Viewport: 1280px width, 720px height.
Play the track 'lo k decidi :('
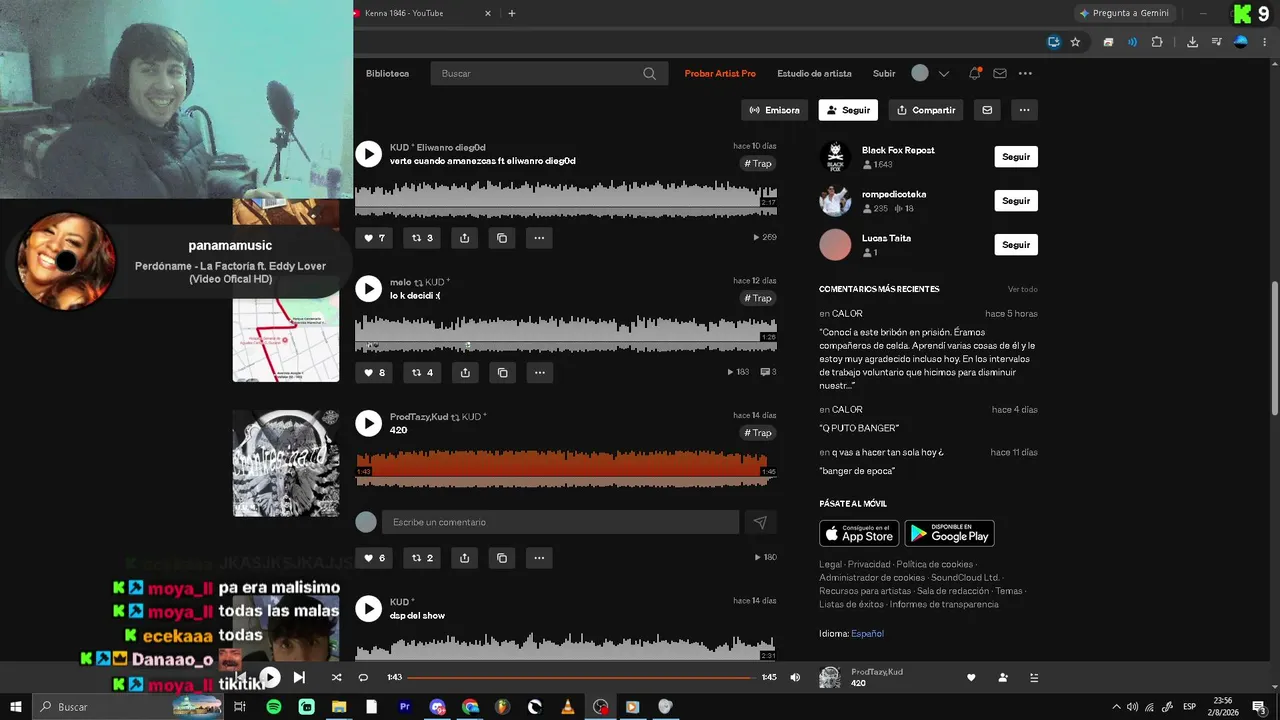[369, 289]
